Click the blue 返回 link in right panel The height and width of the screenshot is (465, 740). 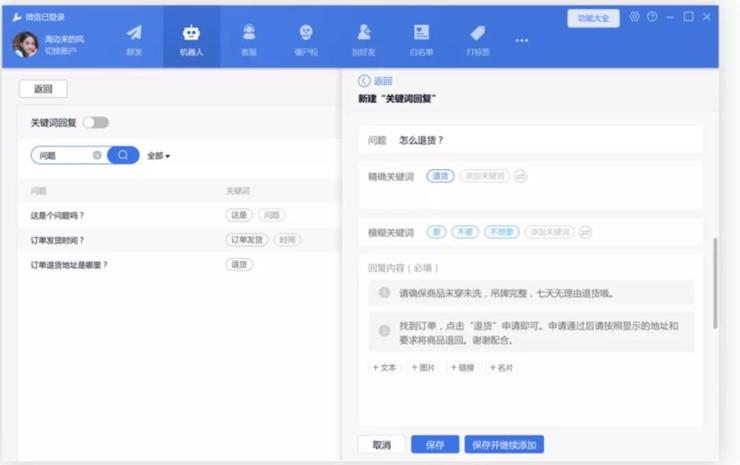[x=383, y=81]
